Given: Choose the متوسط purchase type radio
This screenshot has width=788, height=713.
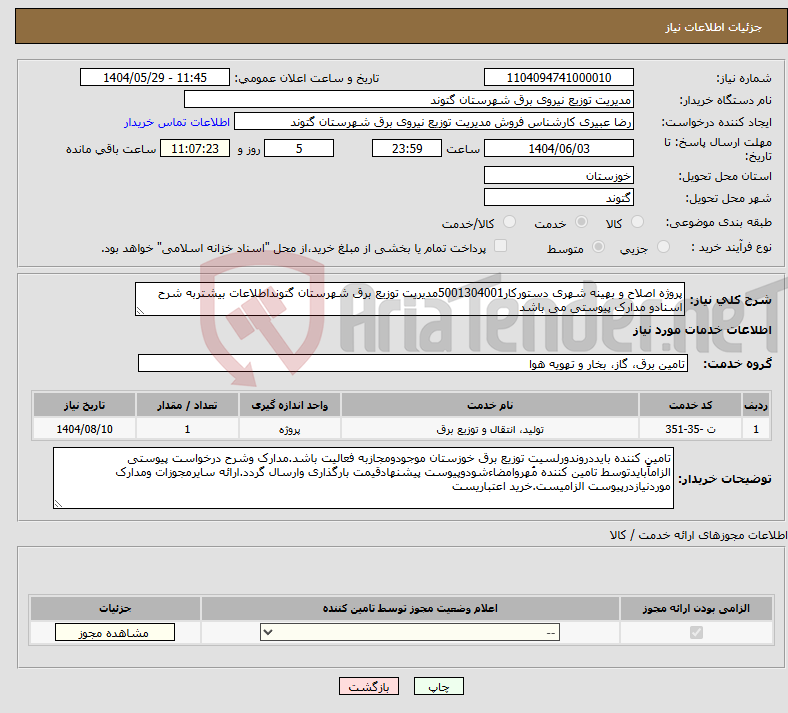Looking at the screenshot, I should [x=598, y=247].
